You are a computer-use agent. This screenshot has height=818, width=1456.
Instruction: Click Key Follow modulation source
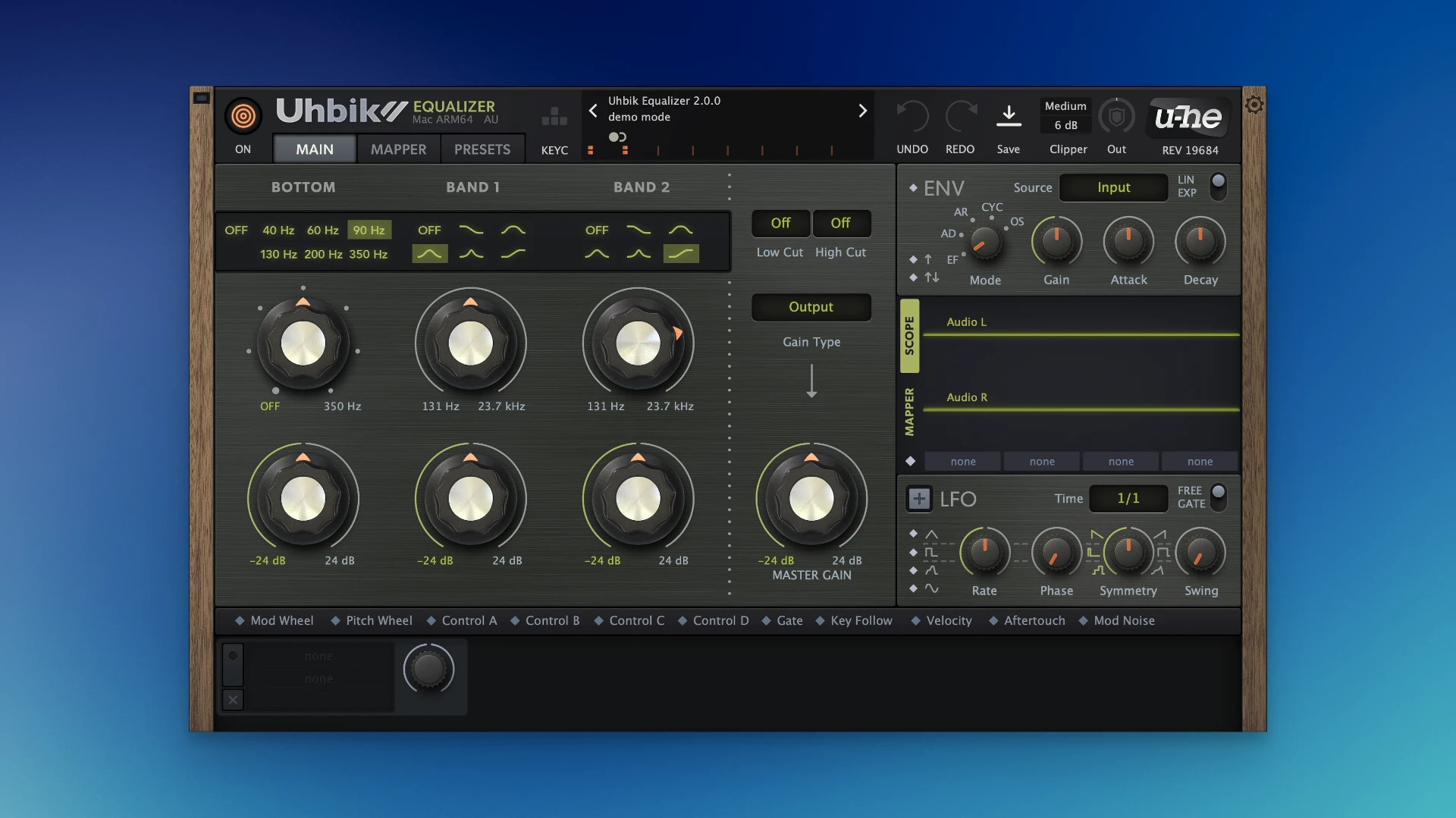pos(854,620)
